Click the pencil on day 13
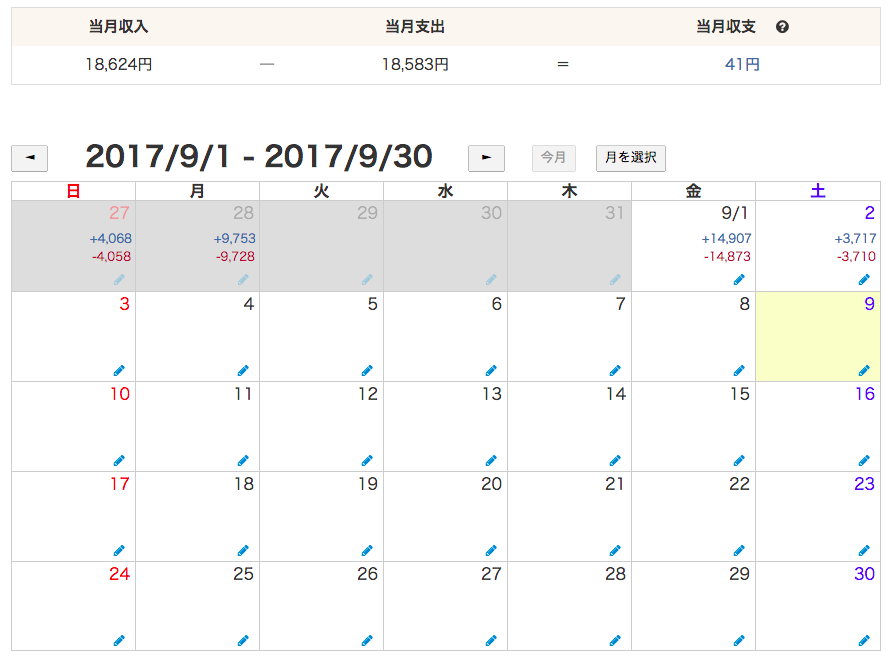The height and width of the screenshot is (665, 894). [x=491, y=460]
